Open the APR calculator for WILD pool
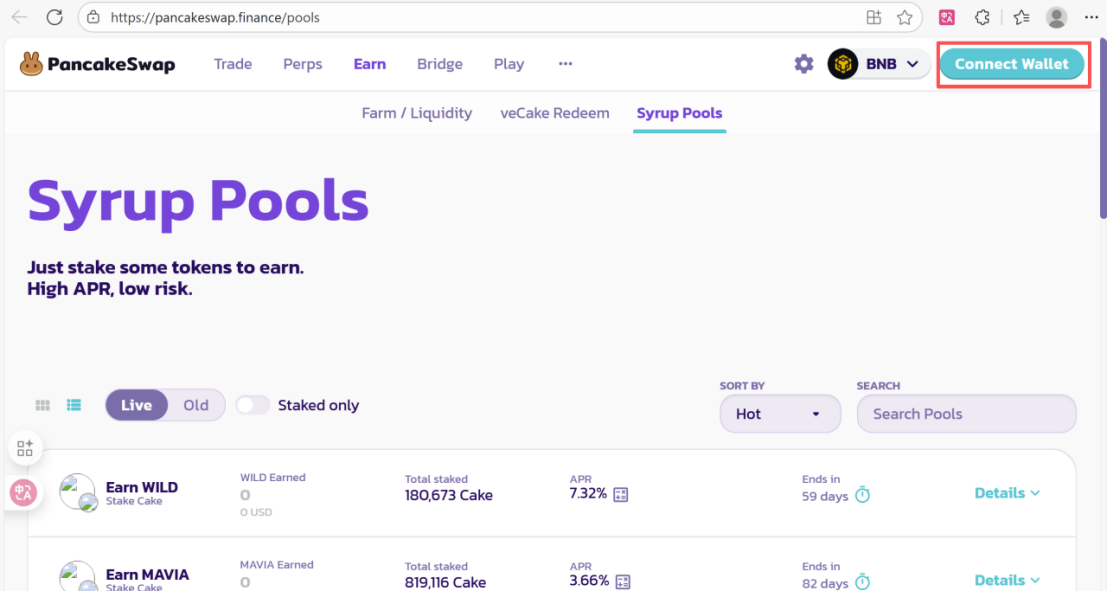This screenshot has width=1108, height=591. coord(620,494)
